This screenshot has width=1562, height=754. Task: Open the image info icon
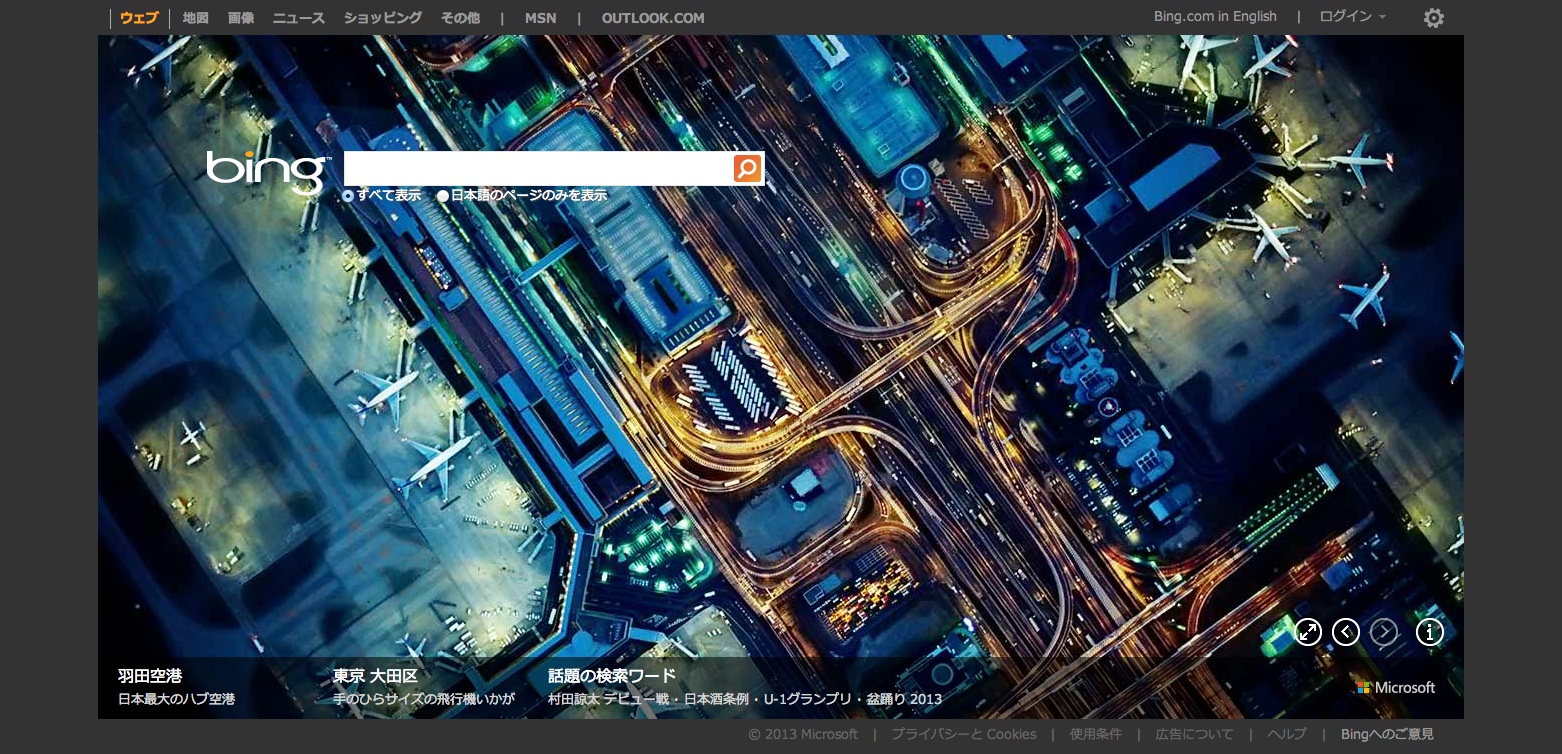(1430, 632)
